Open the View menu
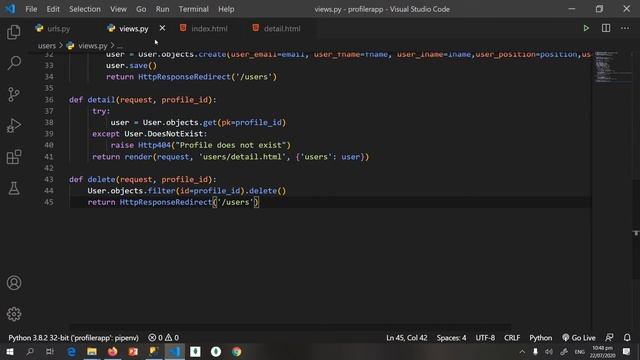 pos(118,9)
